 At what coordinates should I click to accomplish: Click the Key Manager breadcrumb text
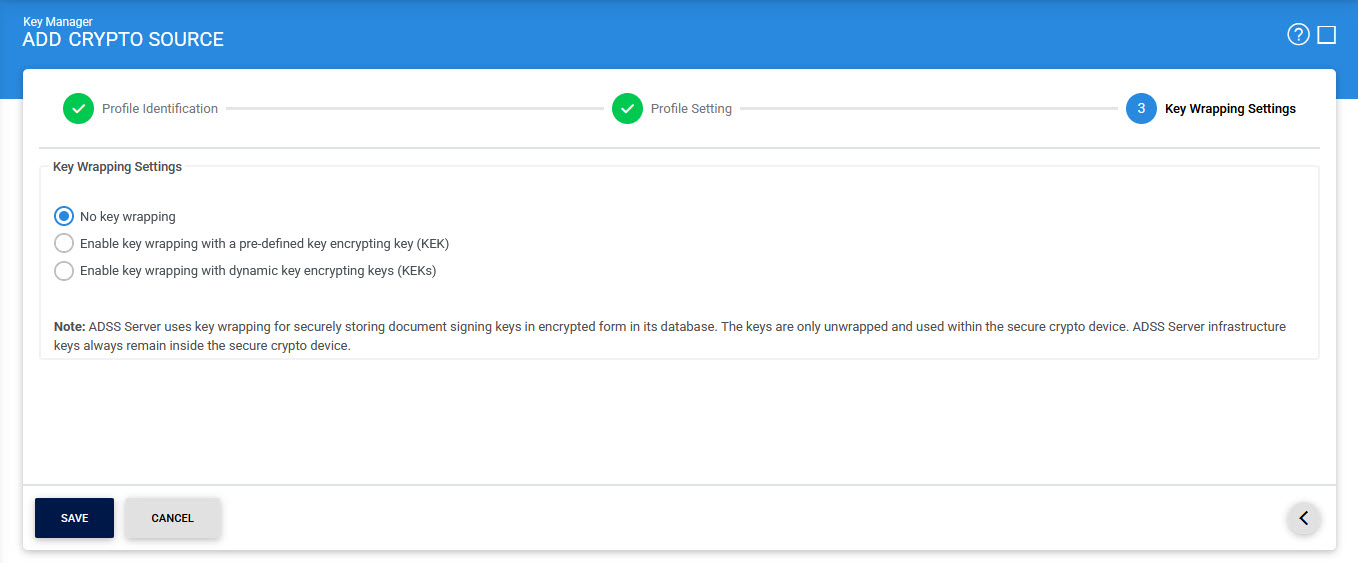pos(58,21)
